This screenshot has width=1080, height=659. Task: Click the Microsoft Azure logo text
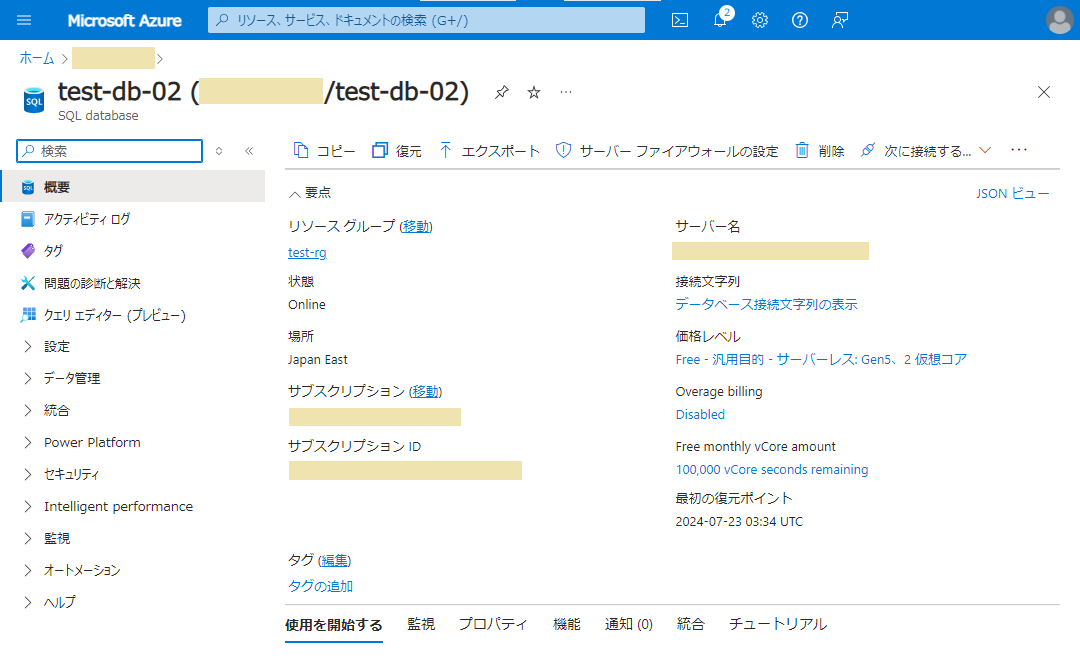(125, 21)
